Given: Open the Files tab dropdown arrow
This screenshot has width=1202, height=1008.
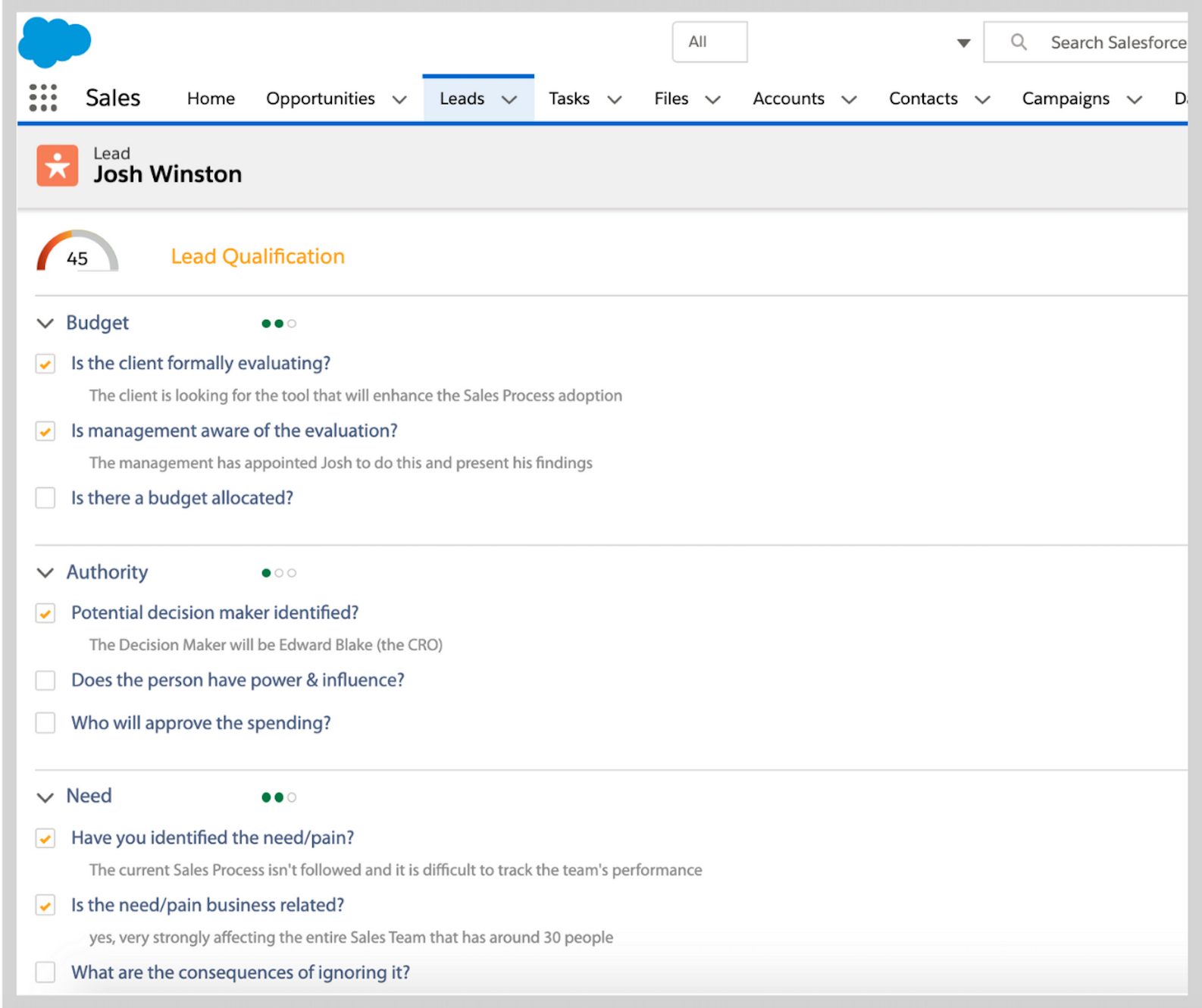Looking at the screenshot, I should 713,99.
